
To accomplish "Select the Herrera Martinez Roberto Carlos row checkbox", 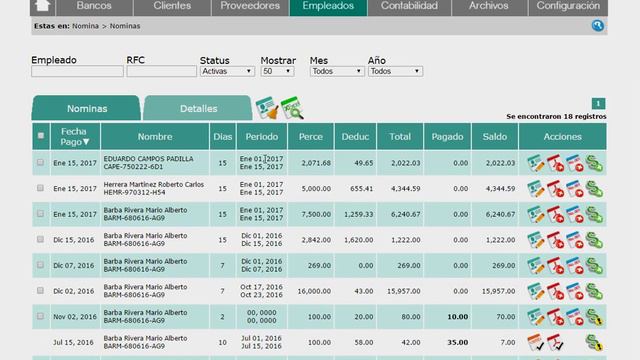I will (x=40, y=188).
